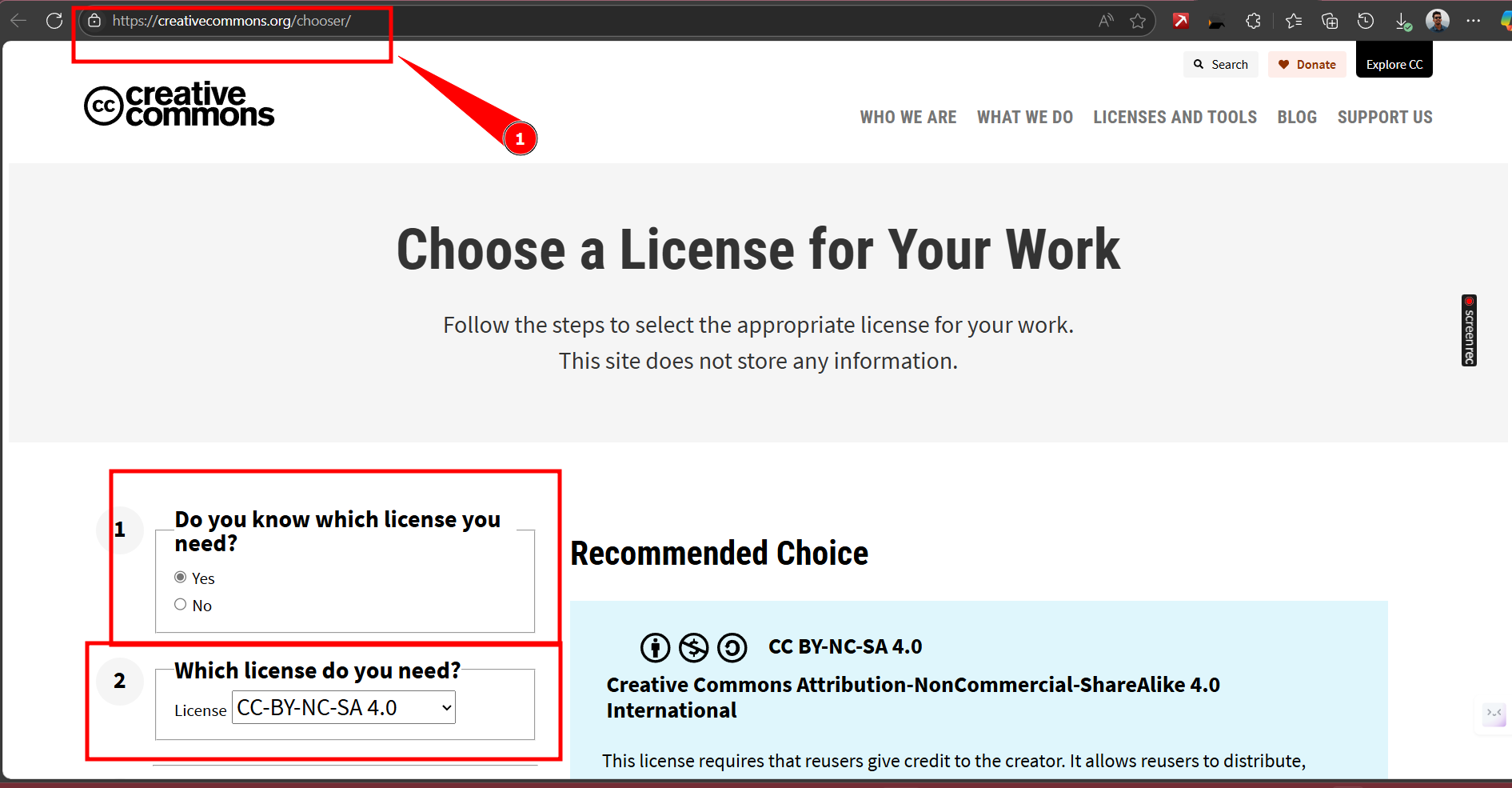Viewport: 1512px width, 788px height.
Task: Show the Downloads panel
Action: (x=1403, y=22)
